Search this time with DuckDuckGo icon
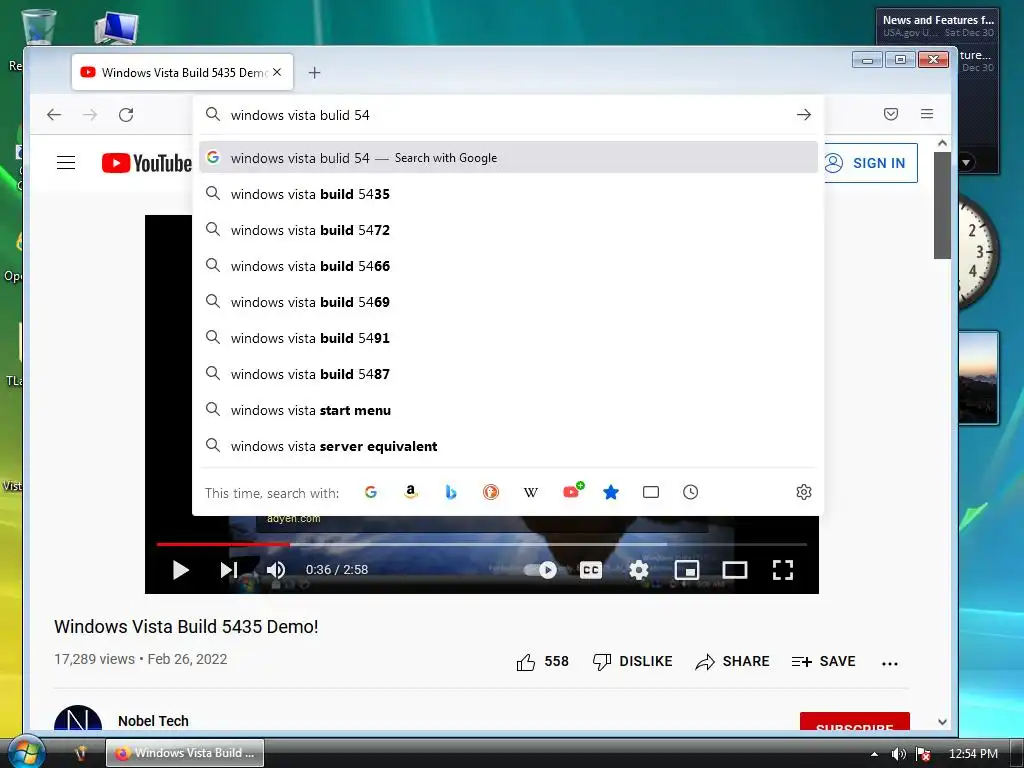 pos(490,492)
